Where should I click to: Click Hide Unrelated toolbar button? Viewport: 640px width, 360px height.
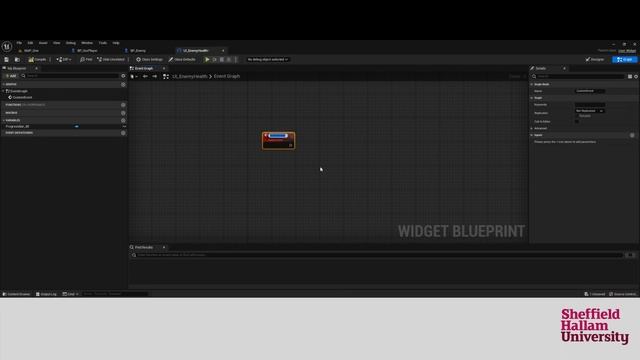coord(111,60)
